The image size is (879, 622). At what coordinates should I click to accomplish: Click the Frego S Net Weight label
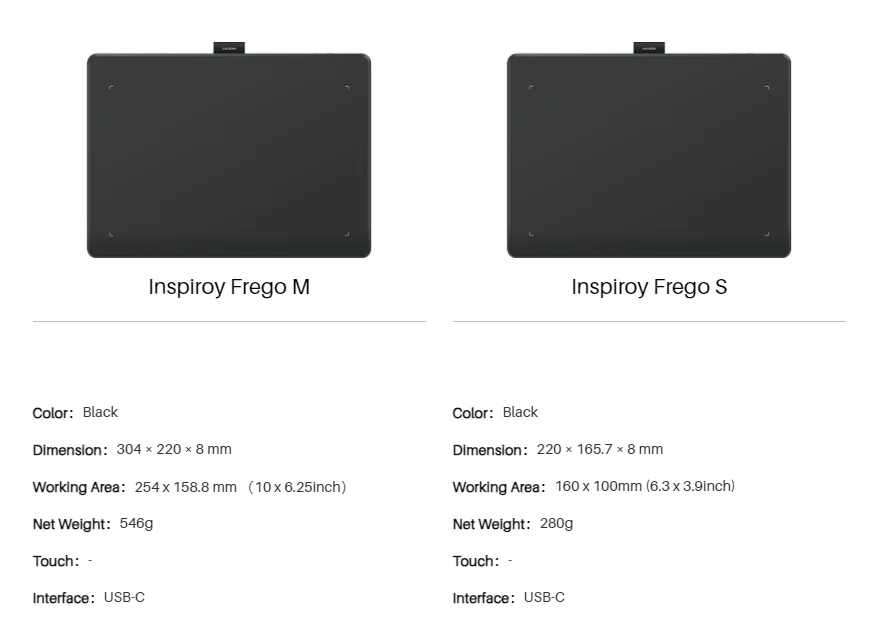pos(491,524)
